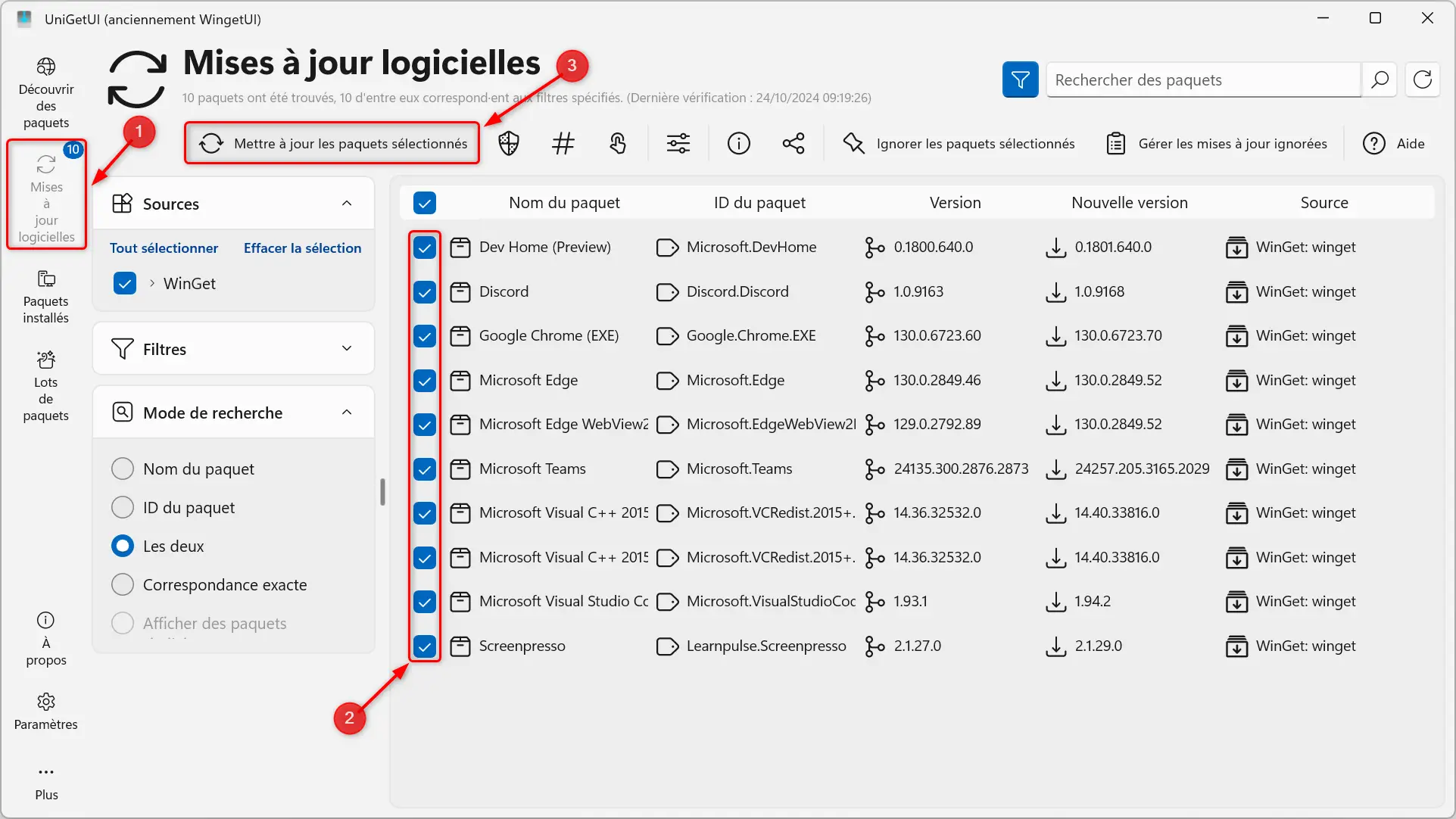The width and height of the screenshot is (1456, 819).
Task: Click the Tout sélectionner link
Action: click(164, 248)
